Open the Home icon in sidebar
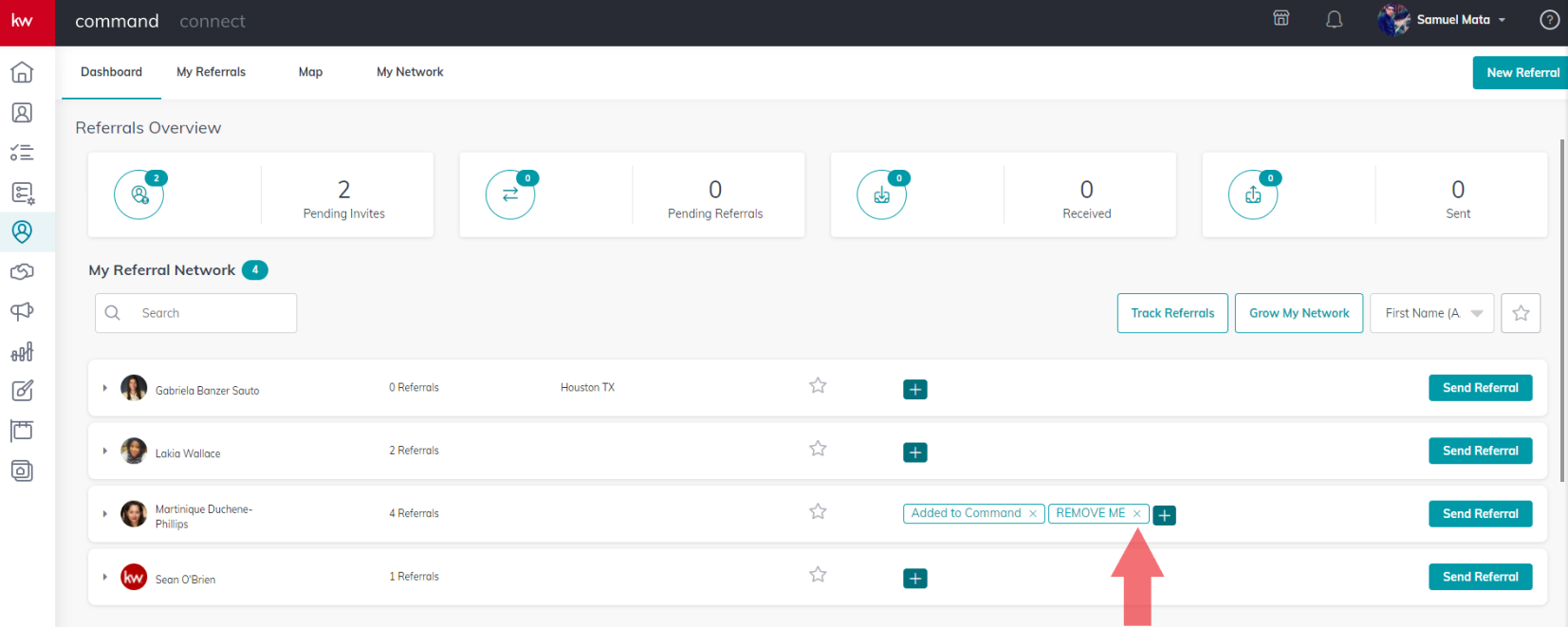1568x627 pixels. tap(22, 72)
